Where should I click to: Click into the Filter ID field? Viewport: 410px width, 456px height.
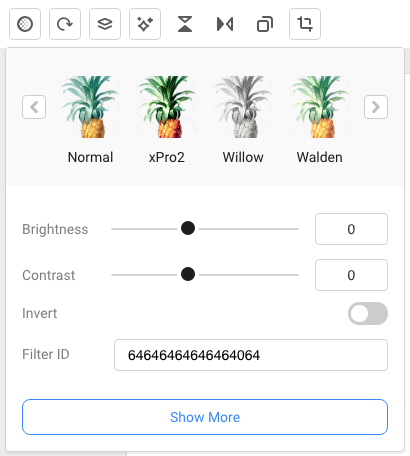251,355
